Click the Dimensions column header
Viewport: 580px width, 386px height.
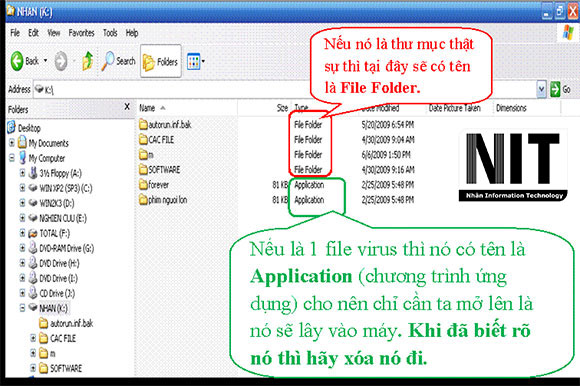click(511, 108)
